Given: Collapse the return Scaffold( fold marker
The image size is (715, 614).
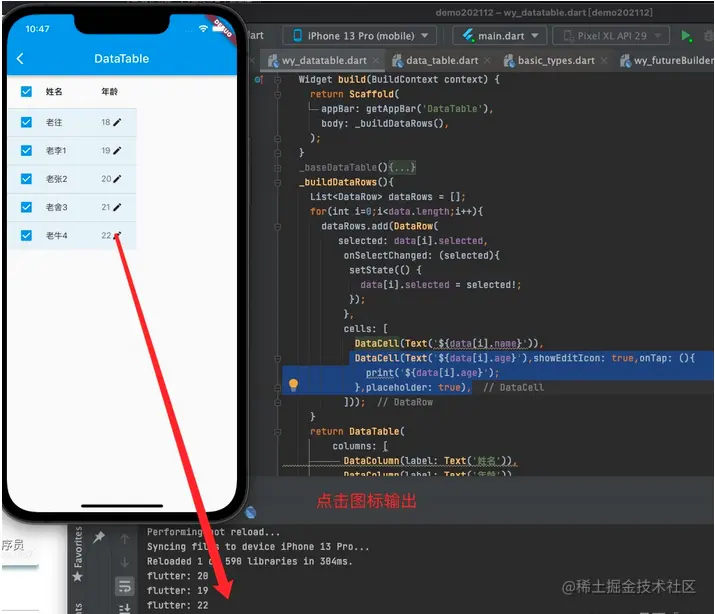Looking at the screenshot, I should tap(278, 94).
